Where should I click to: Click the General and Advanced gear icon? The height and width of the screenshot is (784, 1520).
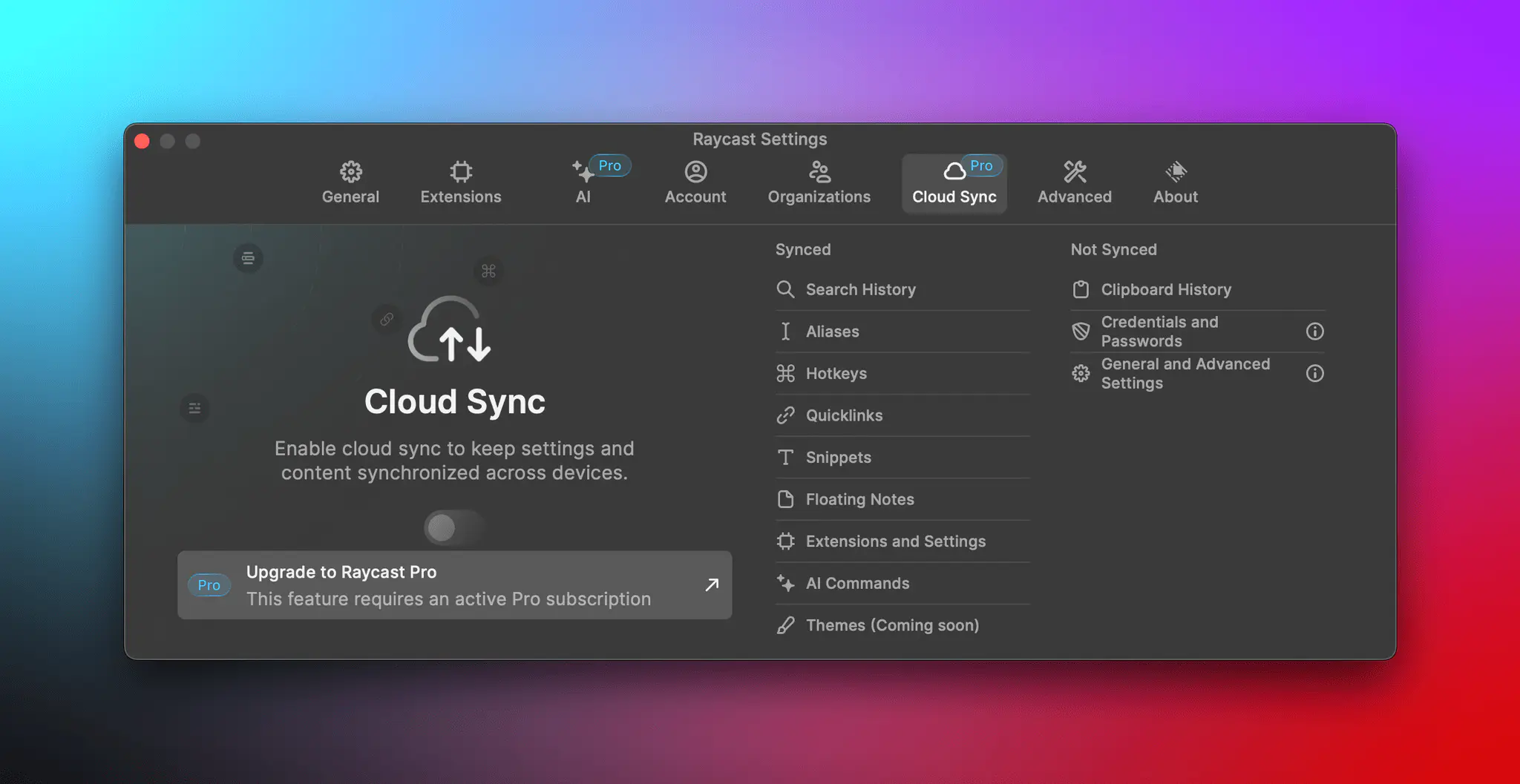1081,373
